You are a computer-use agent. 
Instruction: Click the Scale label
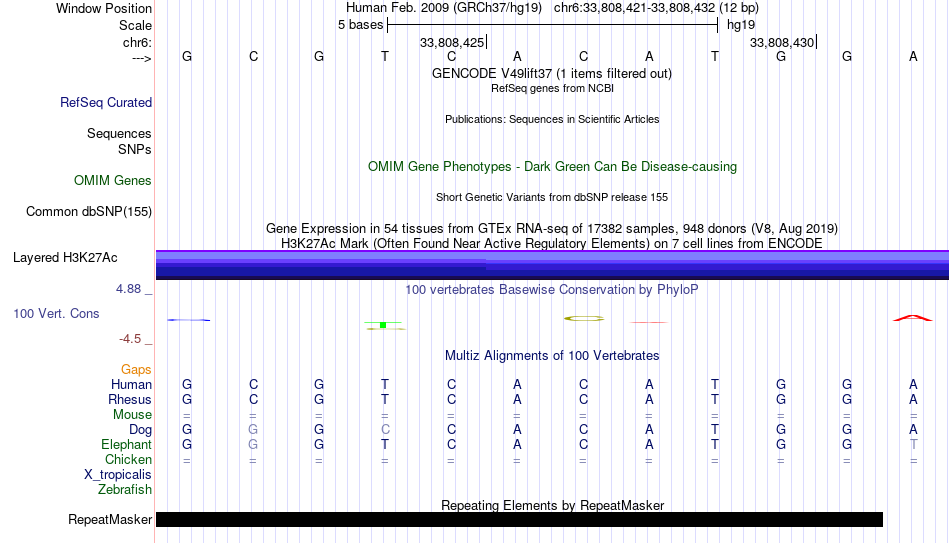pos(135,25)
